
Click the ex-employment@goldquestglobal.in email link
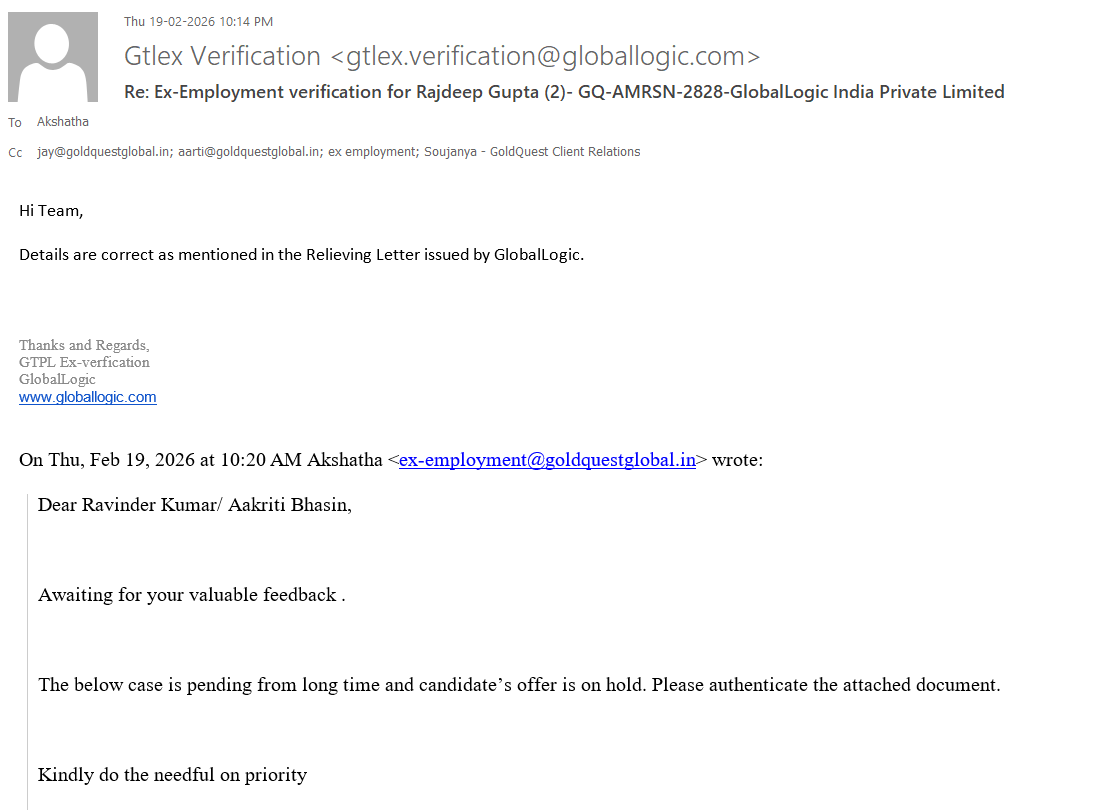pos(547,460)
